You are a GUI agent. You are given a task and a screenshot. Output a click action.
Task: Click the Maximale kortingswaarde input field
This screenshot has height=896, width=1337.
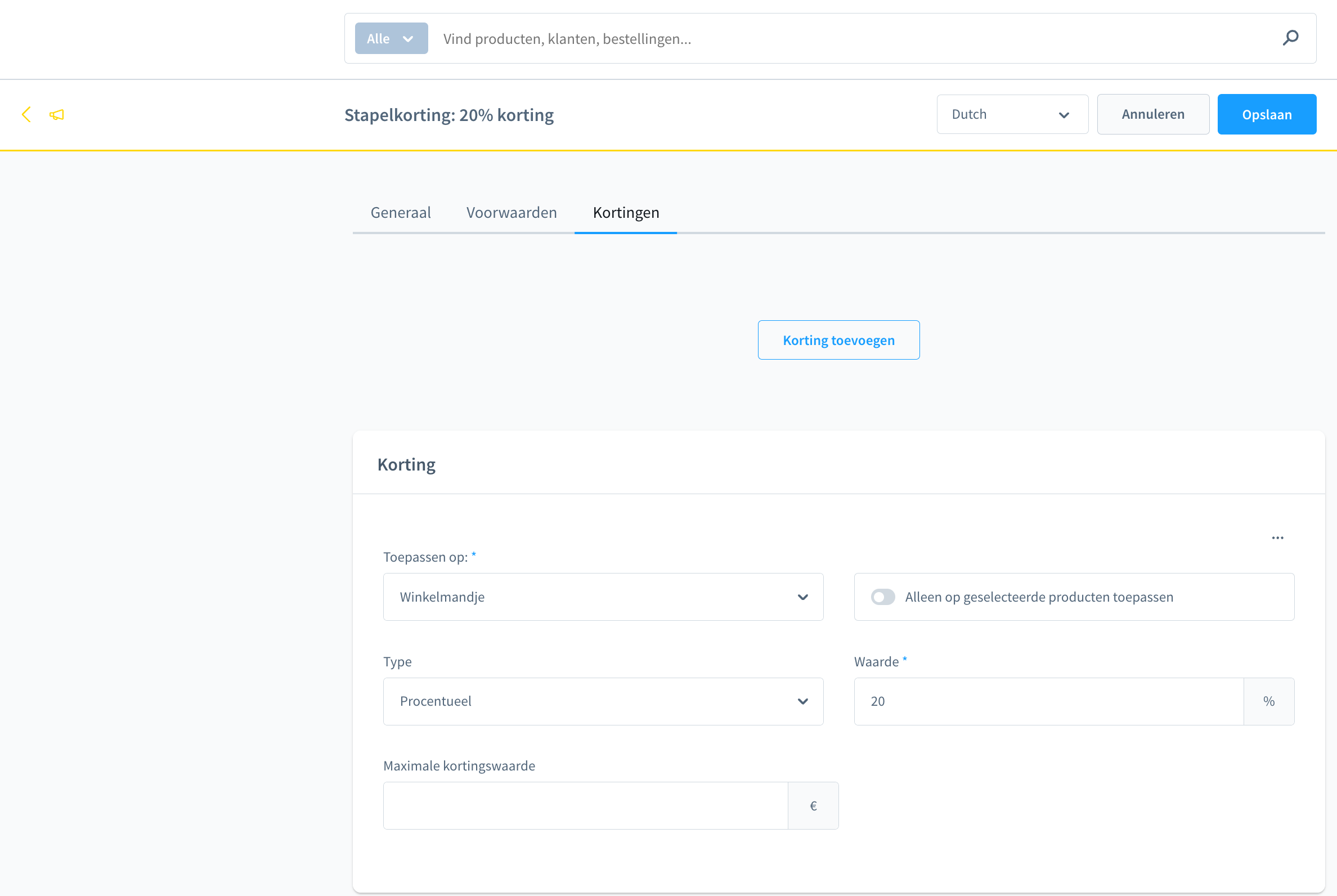585,806
